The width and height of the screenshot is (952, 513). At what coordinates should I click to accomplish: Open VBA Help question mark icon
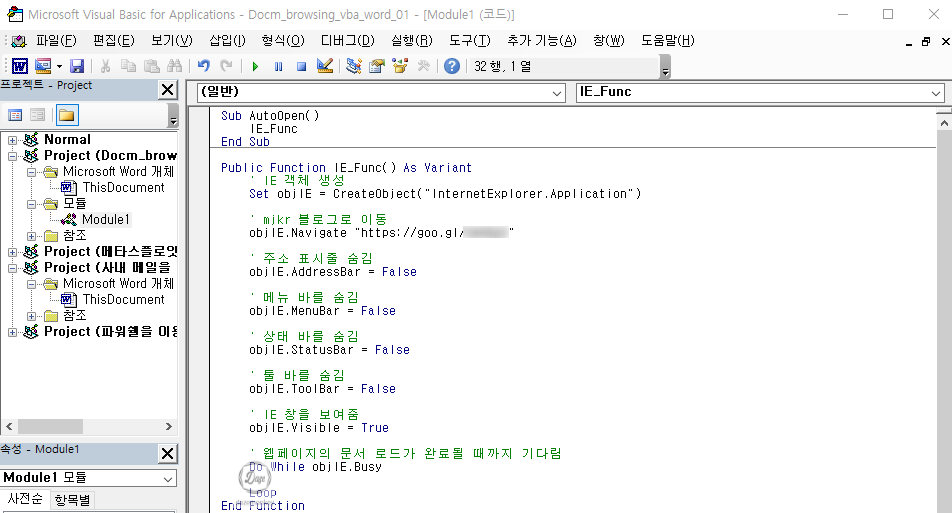(452, 66)
